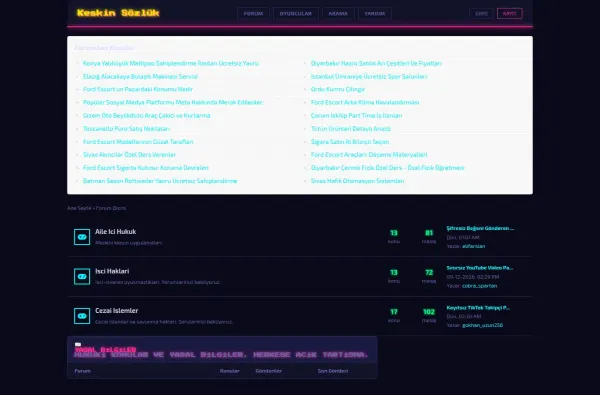
Task: Open İstanbul Ümraniye Ücretsiz Spor Salonları link
Action: (369, 76)
